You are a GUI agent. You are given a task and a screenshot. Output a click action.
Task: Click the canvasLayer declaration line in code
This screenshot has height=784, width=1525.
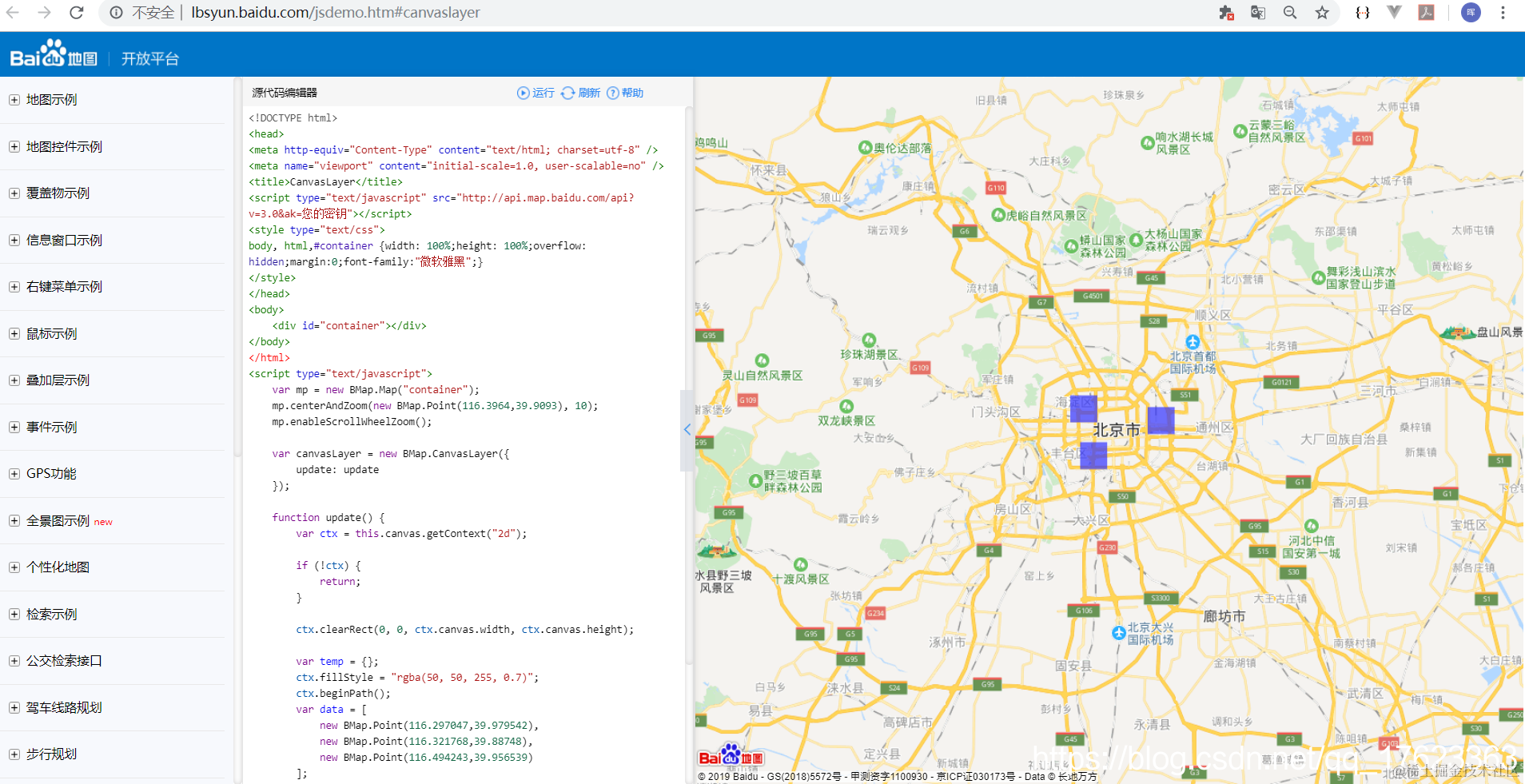(391, 454)
